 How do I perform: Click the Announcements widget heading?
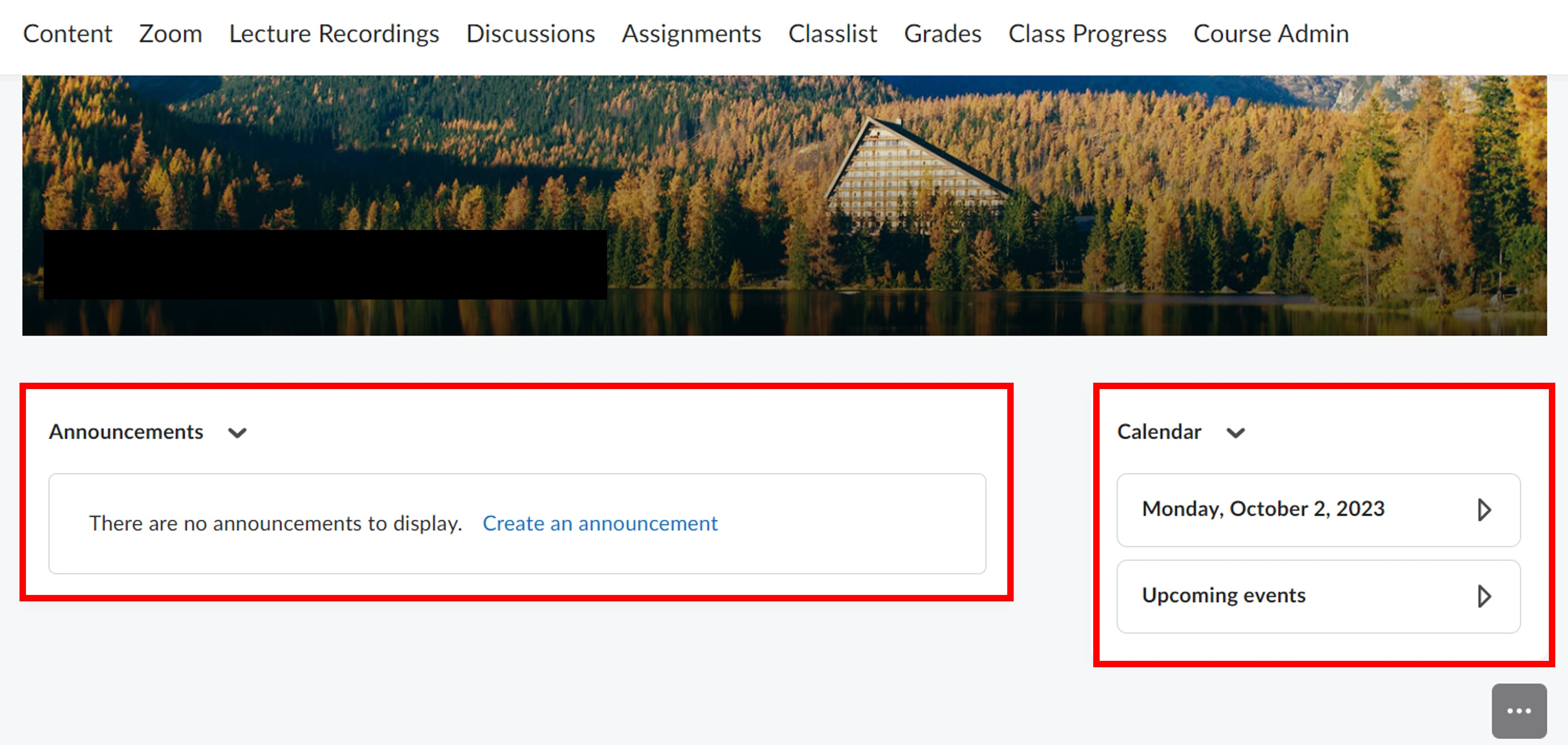coord(126,431)
